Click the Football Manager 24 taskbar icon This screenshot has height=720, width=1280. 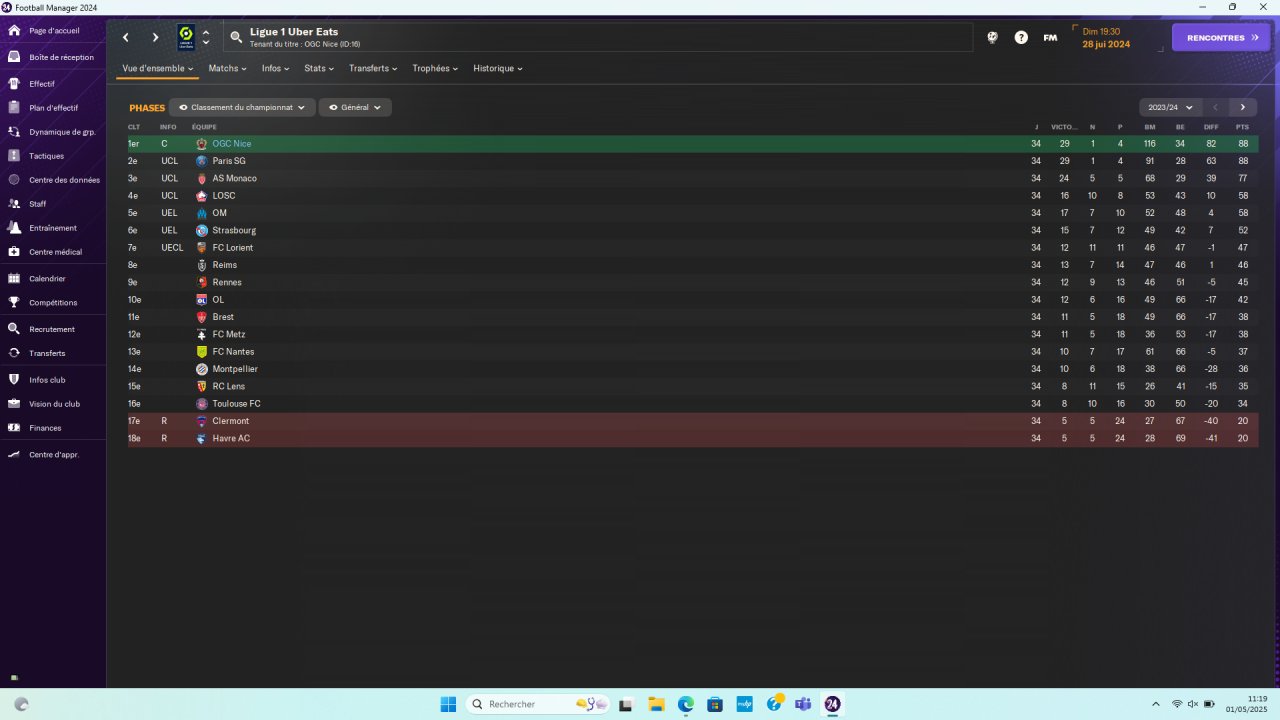[x=832, y=704]
